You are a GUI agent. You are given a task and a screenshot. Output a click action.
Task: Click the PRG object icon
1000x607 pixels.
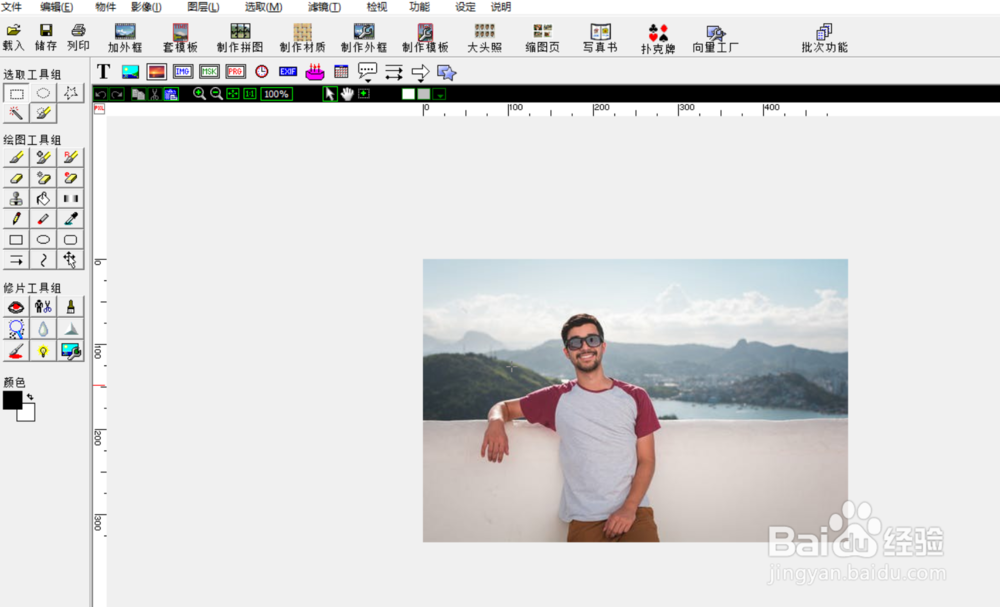click(235, 71)
